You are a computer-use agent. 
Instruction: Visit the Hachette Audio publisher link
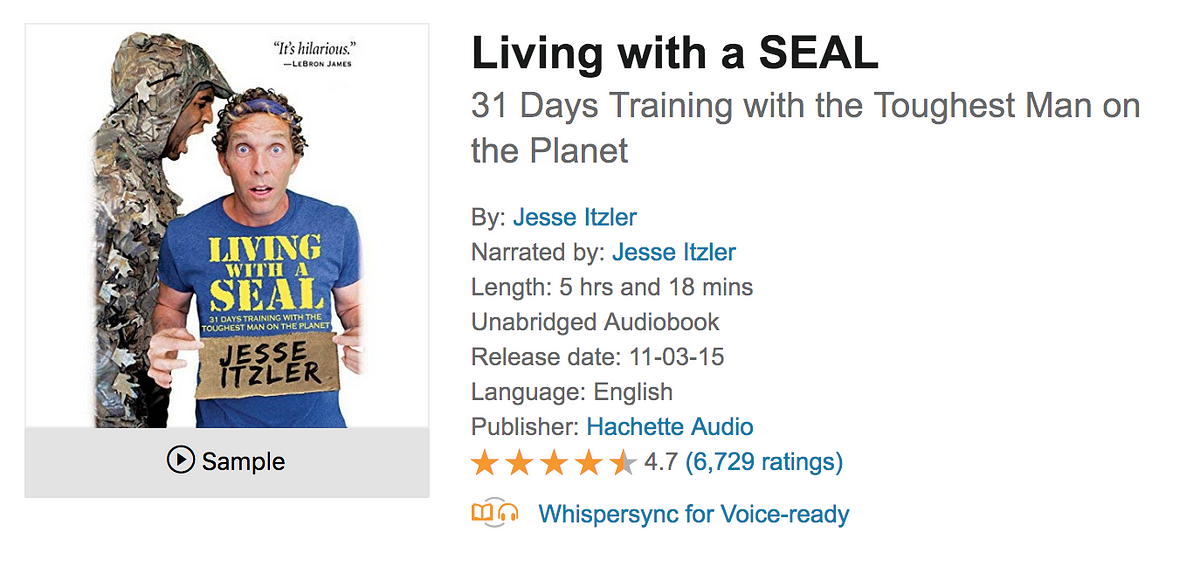[x=670, y=427]
